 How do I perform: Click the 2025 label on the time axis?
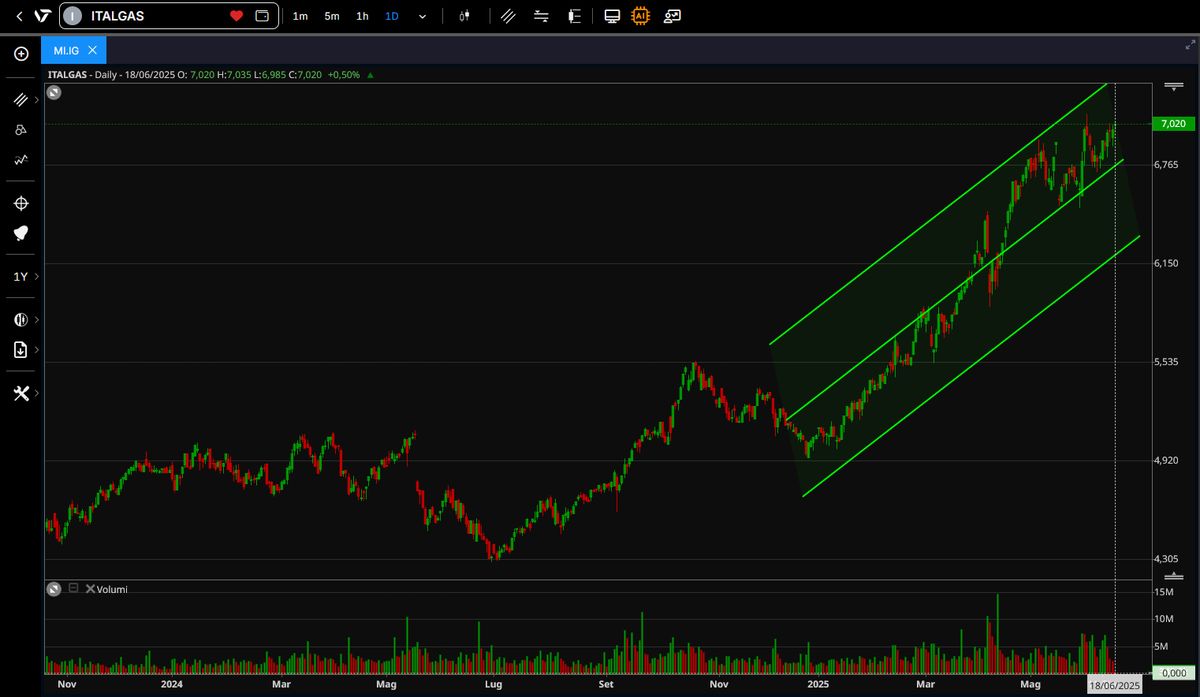pyautogui.click(x=818, y=685)
